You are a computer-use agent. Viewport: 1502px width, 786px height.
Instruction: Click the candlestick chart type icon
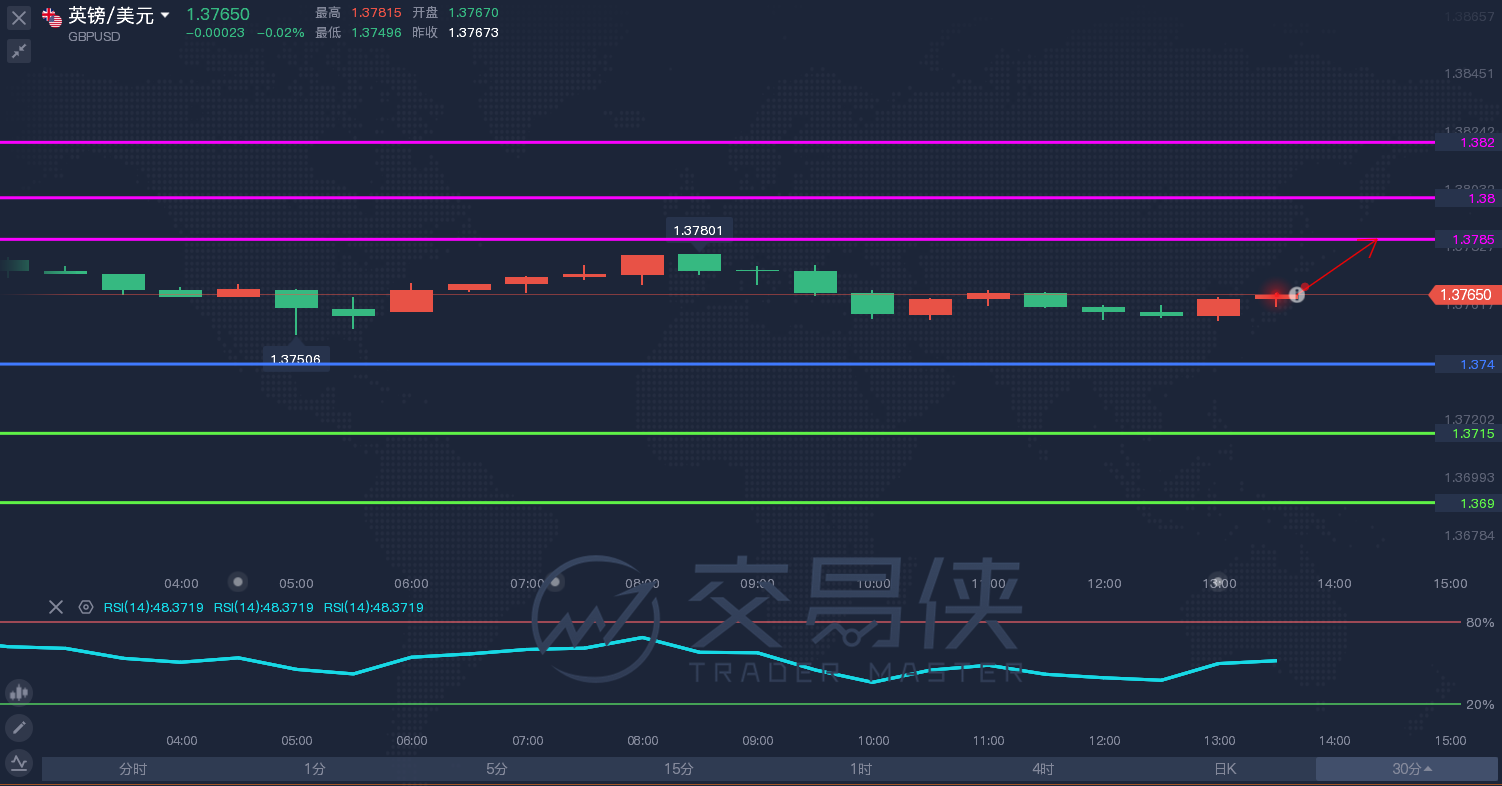(x=19, y=692)
